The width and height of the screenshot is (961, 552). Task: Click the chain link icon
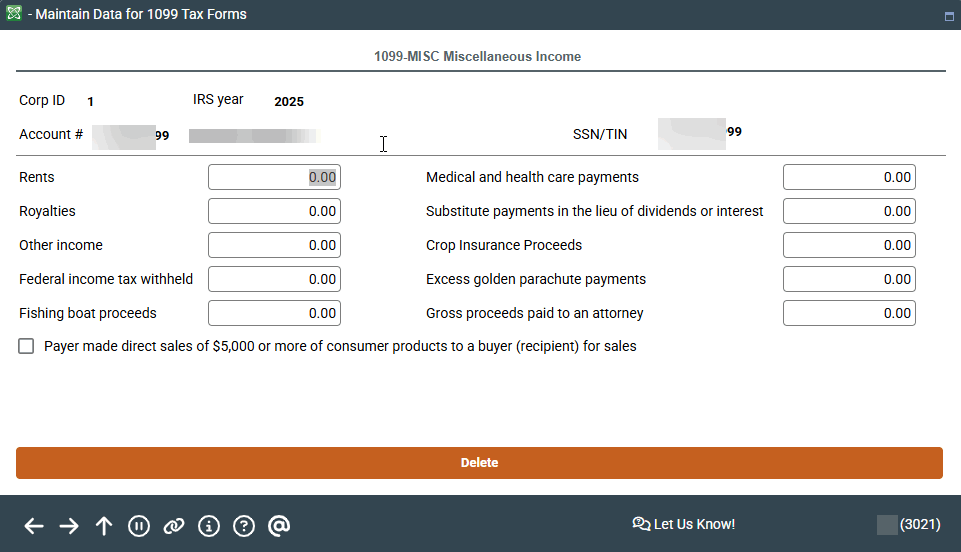tap(174, 526)
